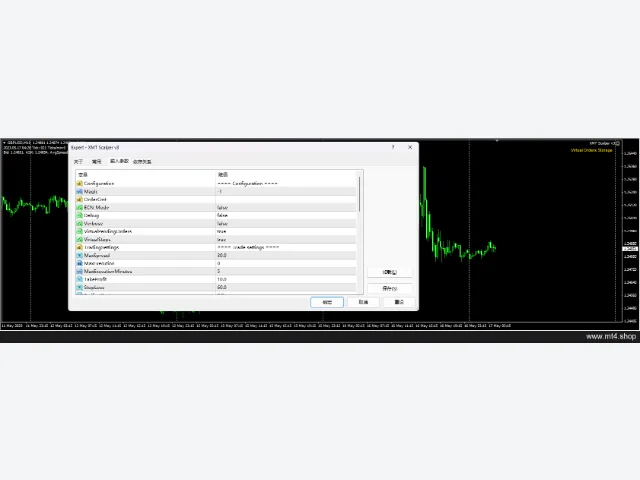The width and height of the screenshot is (640, 480).
Task: Select the Verbose variable name
Action: 93,224
